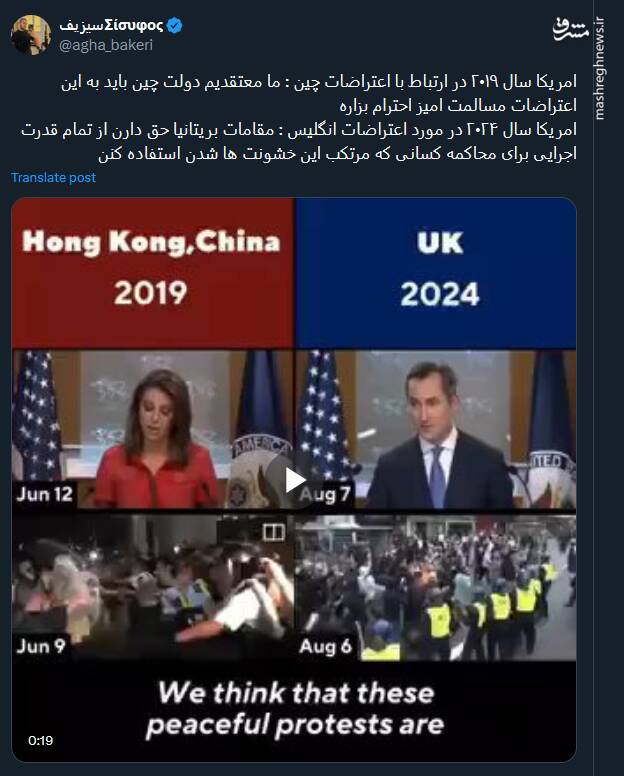
Task: Click the author display name سیزیف Σίσυφος
Action: tap(111, 25)
